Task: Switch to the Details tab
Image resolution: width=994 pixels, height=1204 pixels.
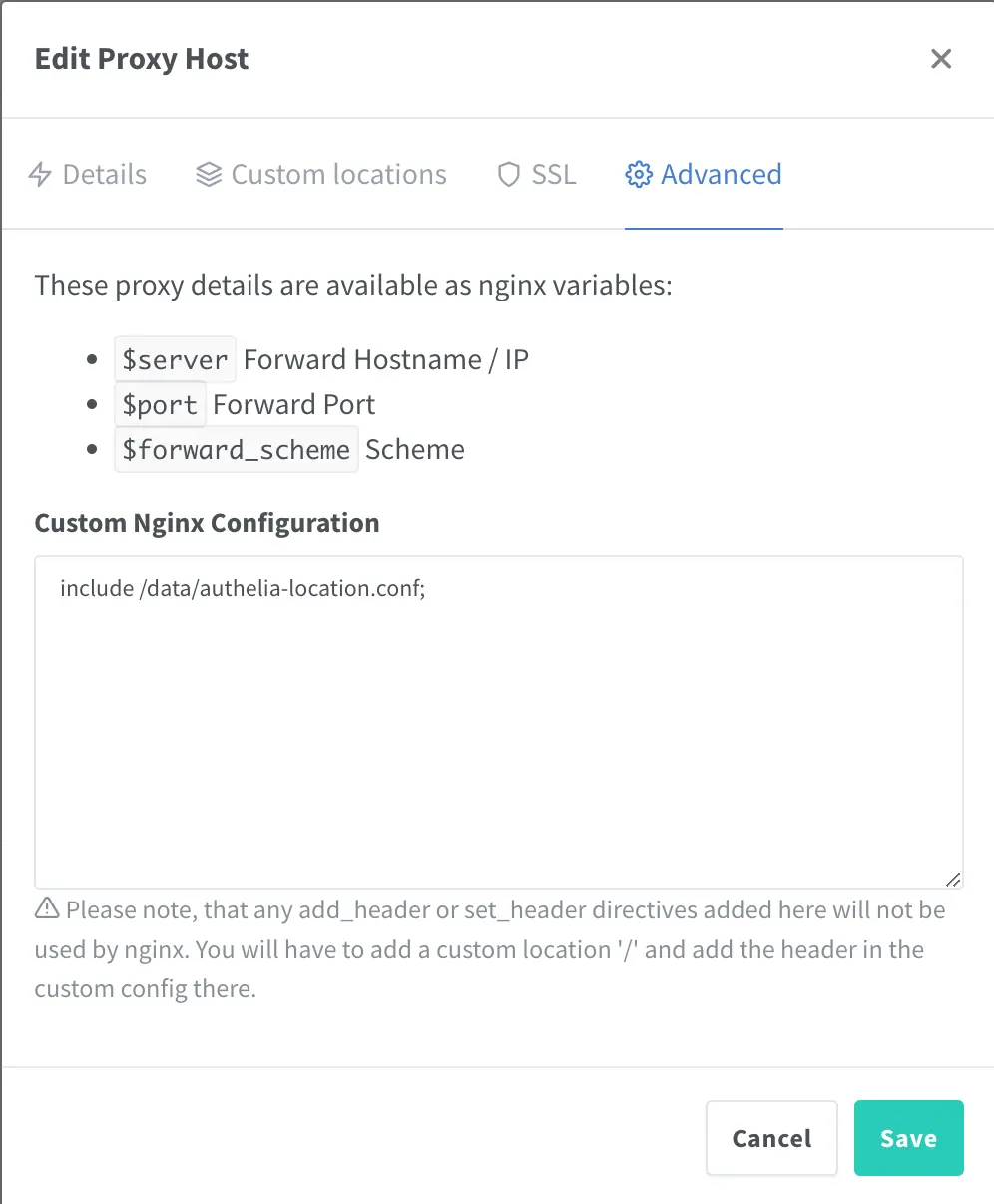Action: (104, 175)
